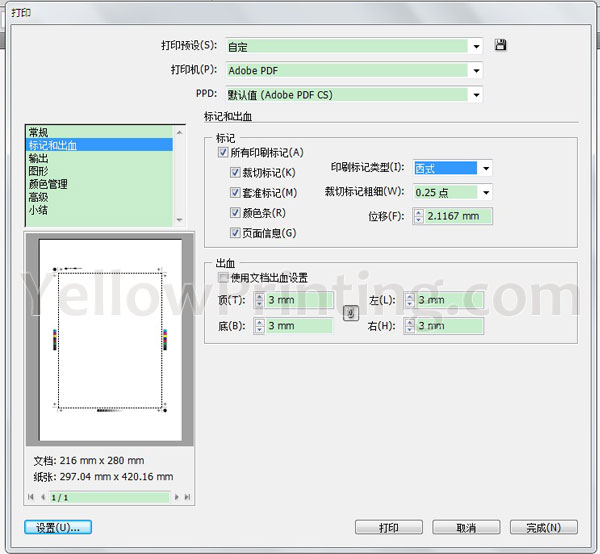Toggle 裁切标记(K) checkbox
This screenshot has width=600, height=554.
coord(235,173)
